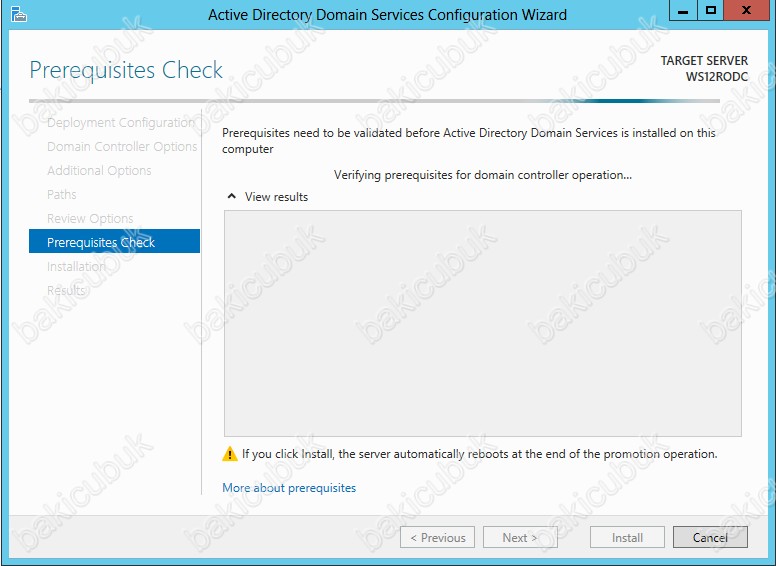Select Results step in sidebar

click(x=66, y=290)
